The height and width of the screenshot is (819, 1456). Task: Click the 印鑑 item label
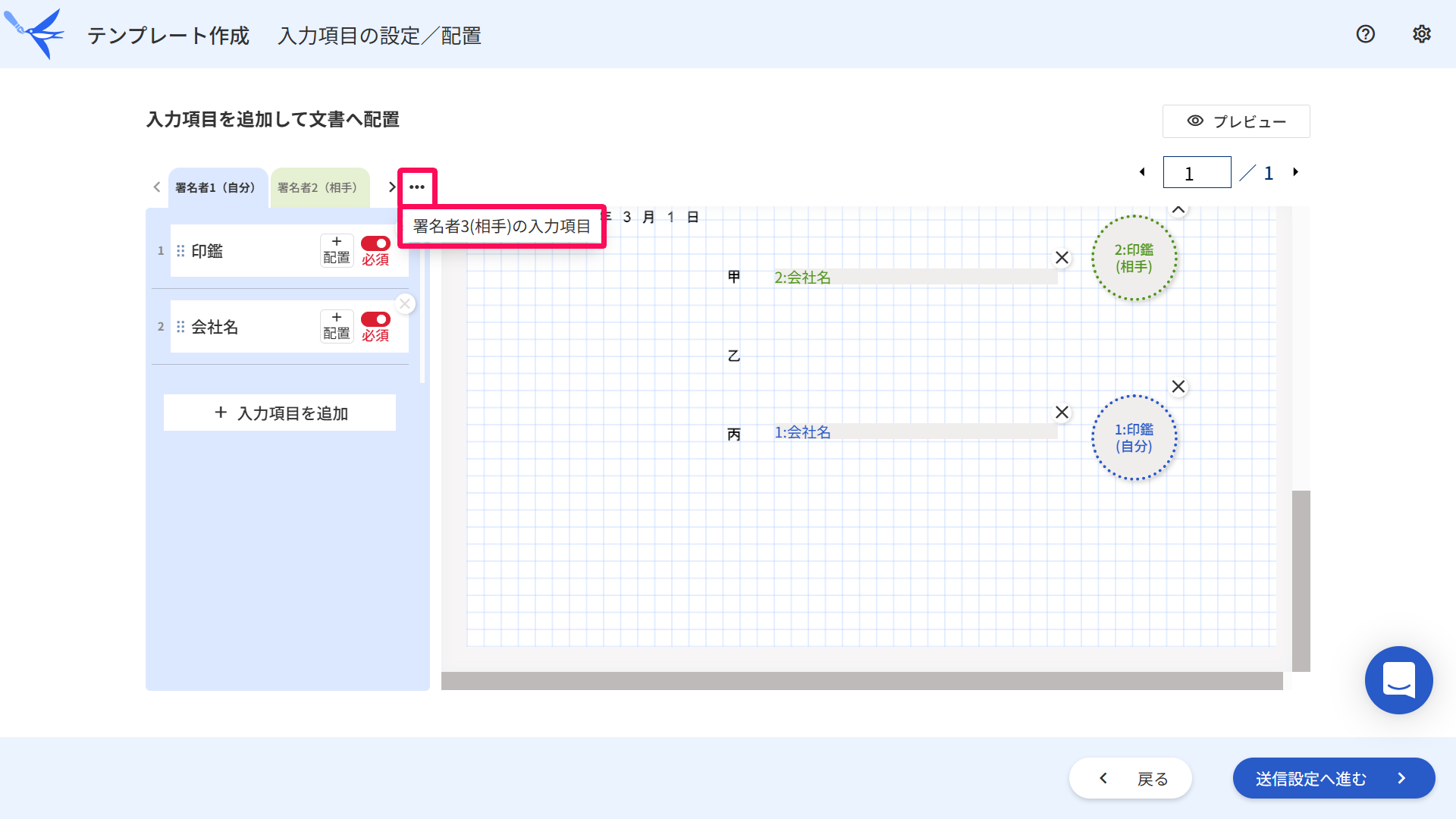(207, 251)
